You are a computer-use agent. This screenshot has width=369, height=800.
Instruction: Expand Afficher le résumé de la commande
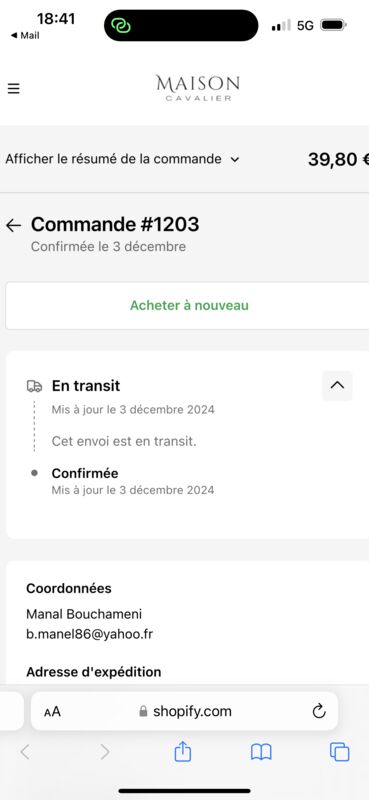[x=122, y=159]
